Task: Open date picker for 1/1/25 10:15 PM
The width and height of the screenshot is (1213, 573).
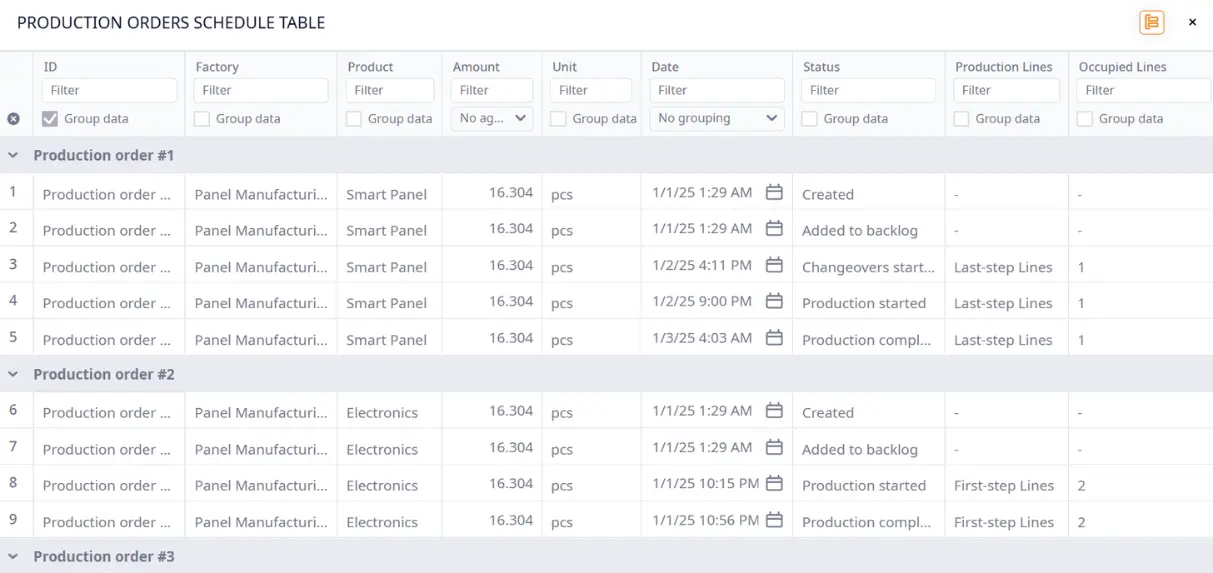Action: point(773,484)
